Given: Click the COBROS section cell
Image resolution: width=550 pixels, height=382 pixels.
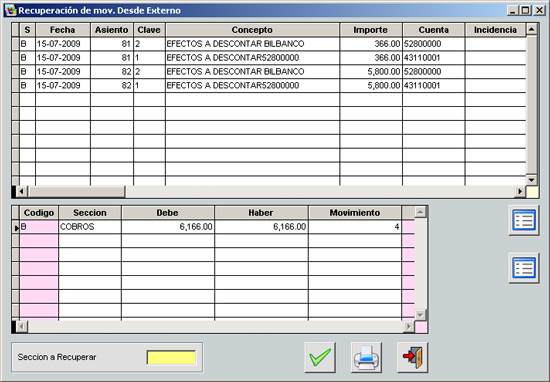Looking at the screenshot, I should tap(90, 227).
